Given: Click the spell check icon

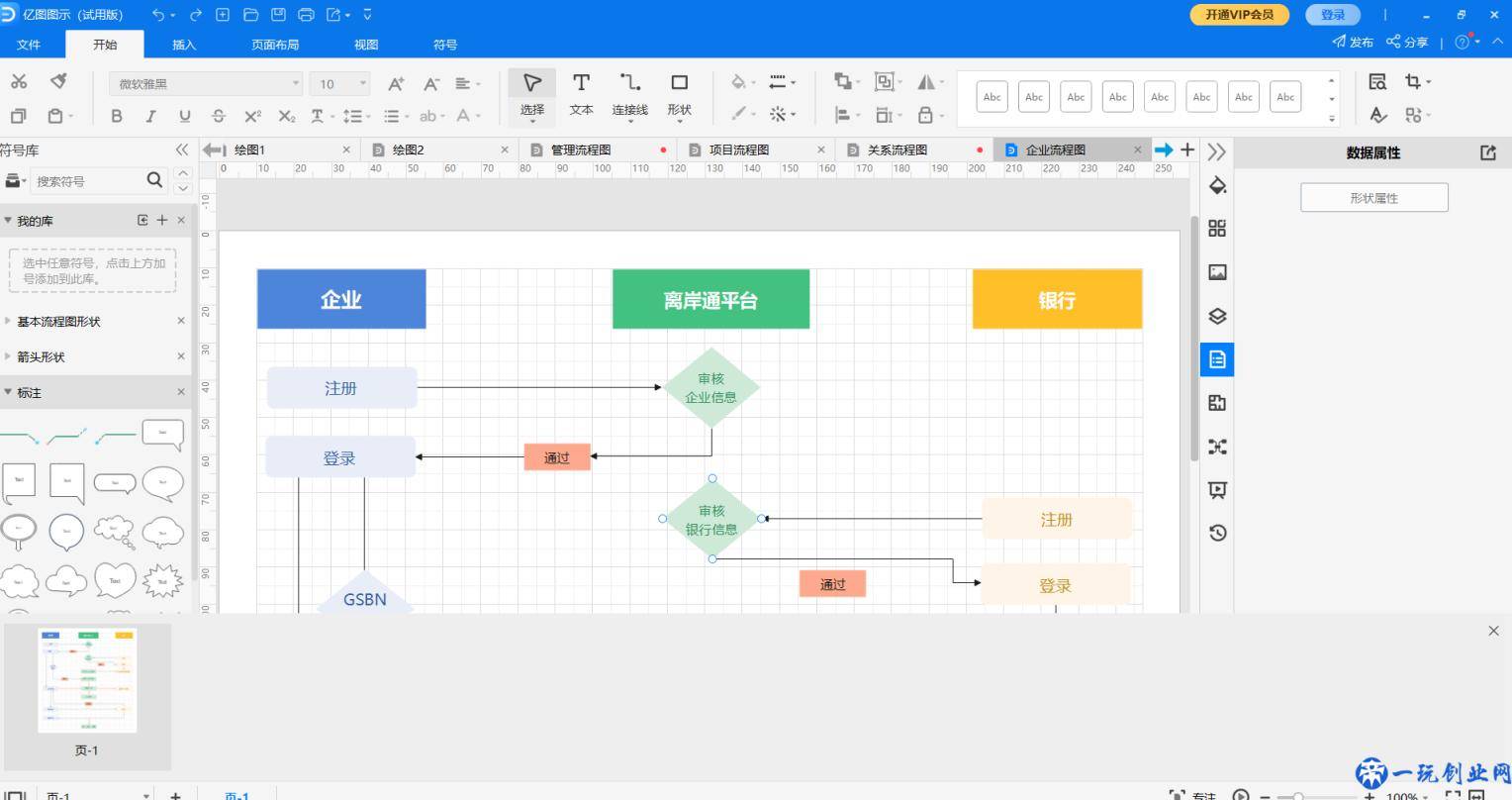Looking at the screenshot, I should click(1378, 115).
